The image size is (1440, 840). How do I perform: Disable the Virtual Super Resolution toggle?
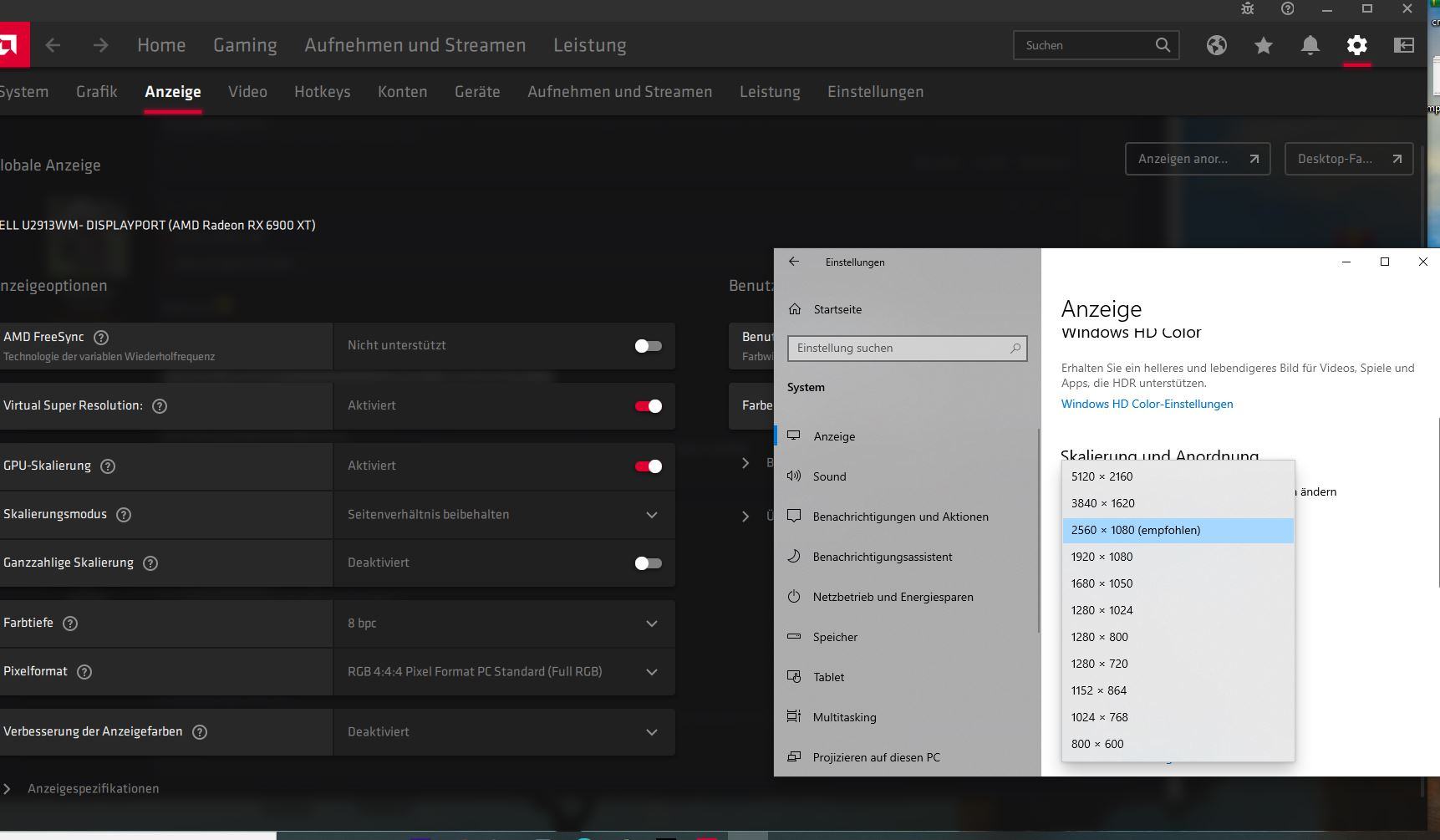click(x=648, y=406)
